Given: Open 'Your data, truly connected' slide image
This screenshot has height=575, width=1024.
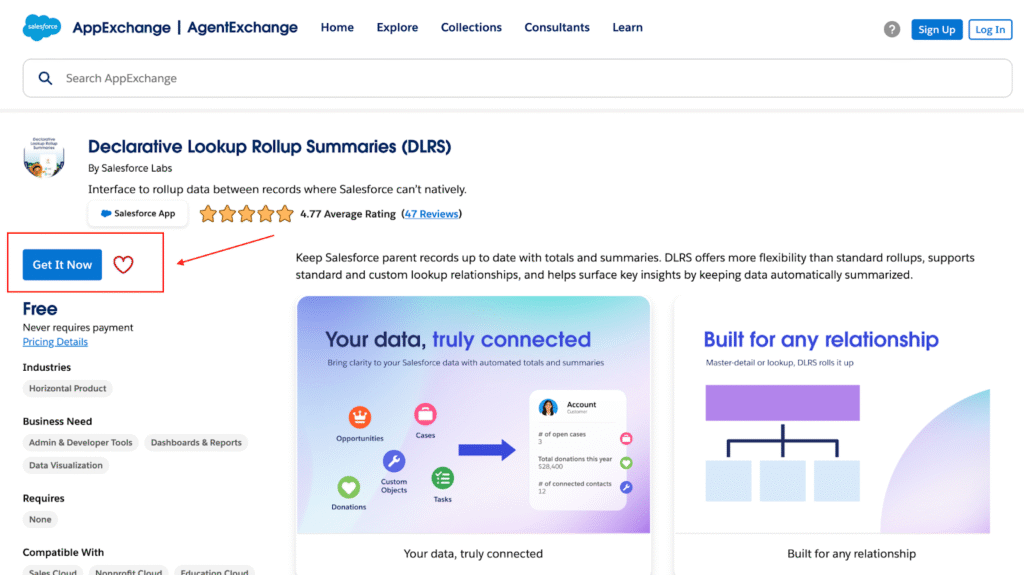Looking at the screenshot, I should (x=473, y=415).
